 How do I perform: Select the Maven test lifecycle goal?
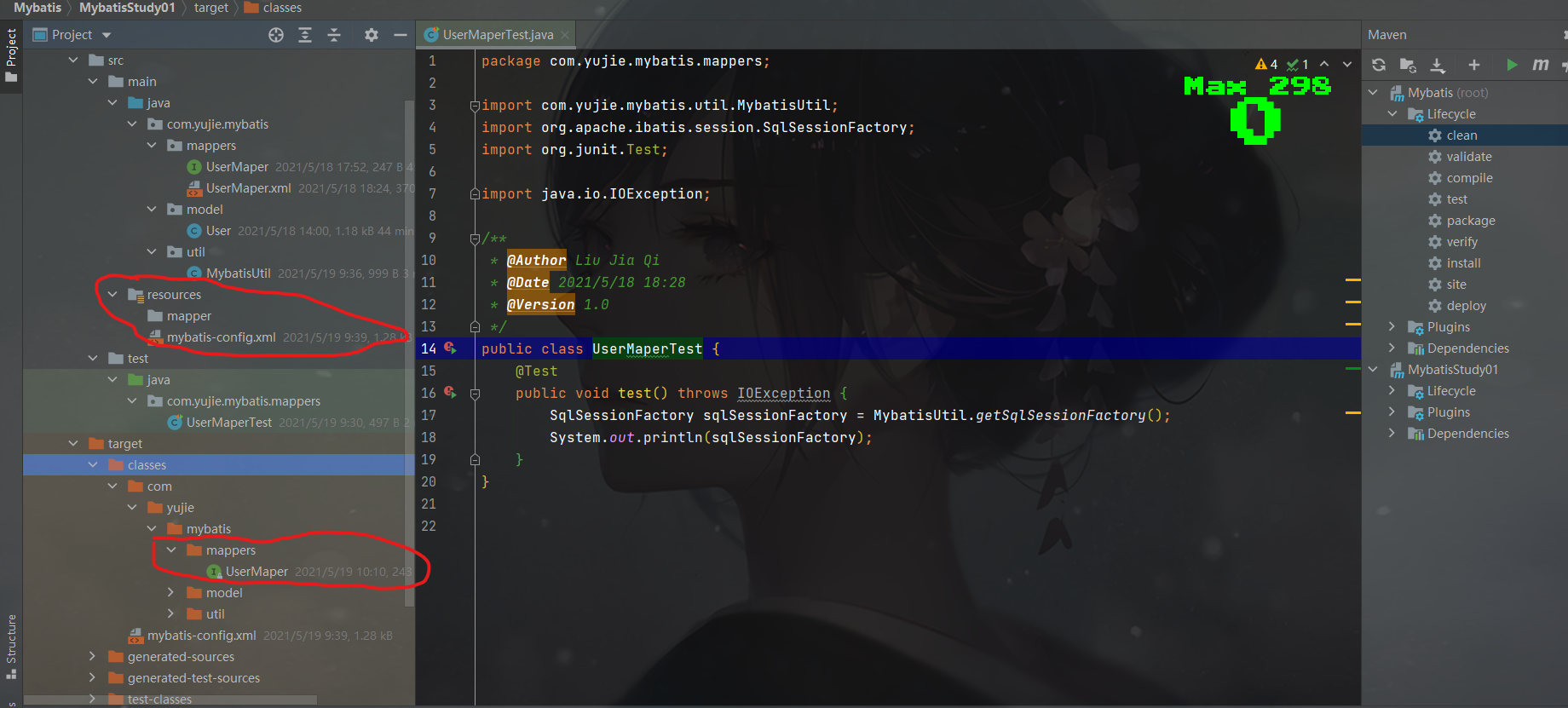(1456, 199)
